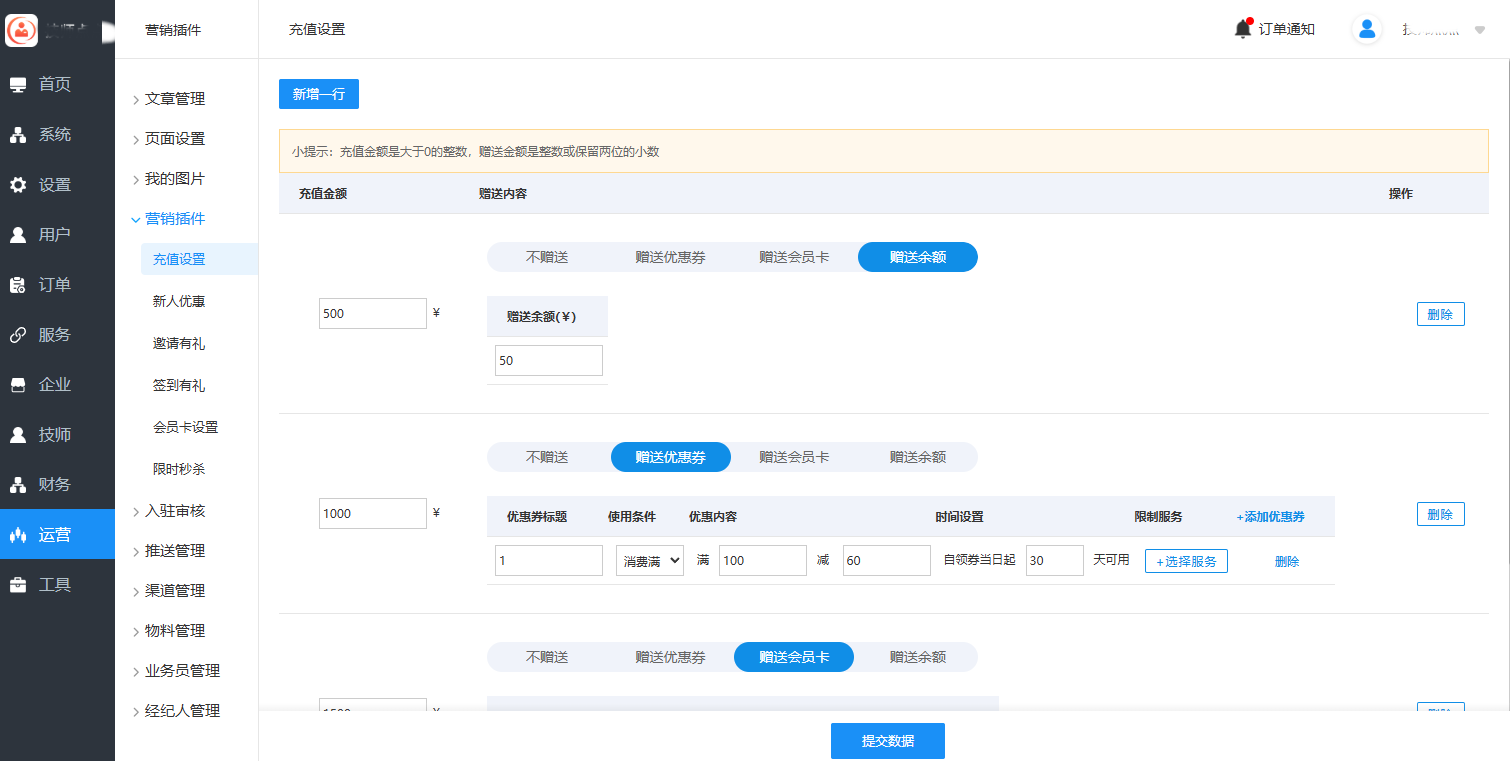Image resolution: width=1510 pixels, height=761 pixels.
Task: Select 赠送优惠券 in the third row
Action: [670, 657]
